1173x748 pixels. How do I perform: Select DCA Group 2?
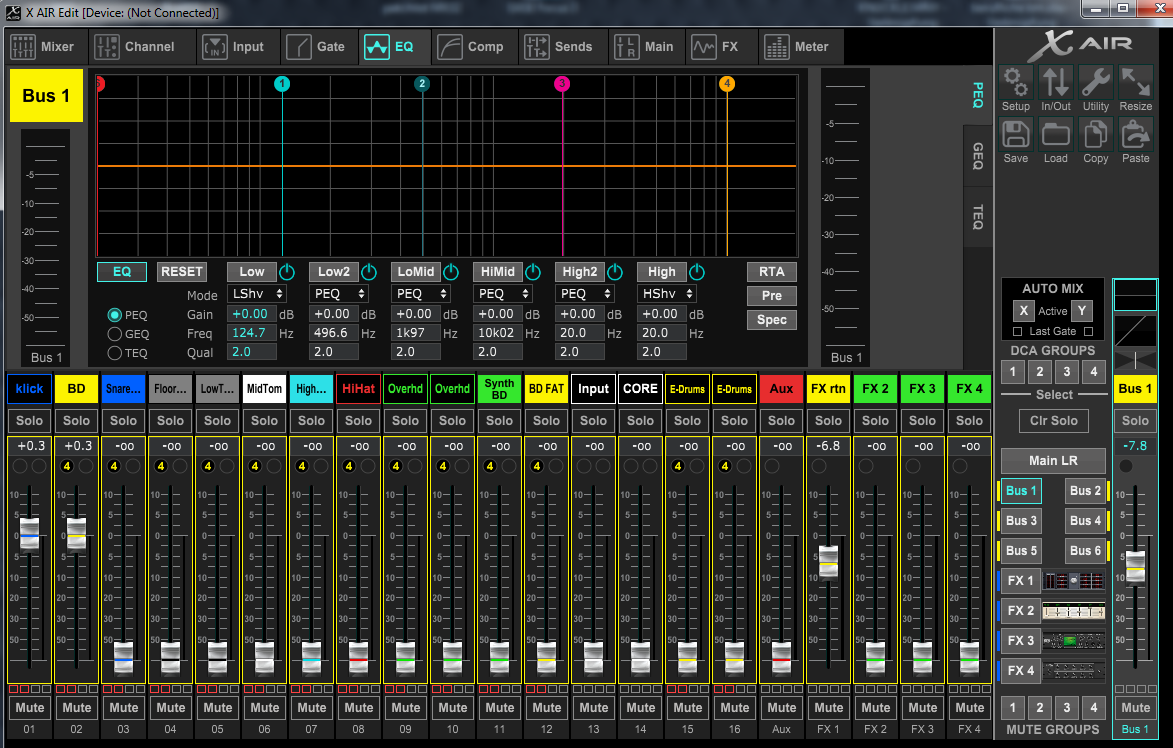click(1040, 371)
